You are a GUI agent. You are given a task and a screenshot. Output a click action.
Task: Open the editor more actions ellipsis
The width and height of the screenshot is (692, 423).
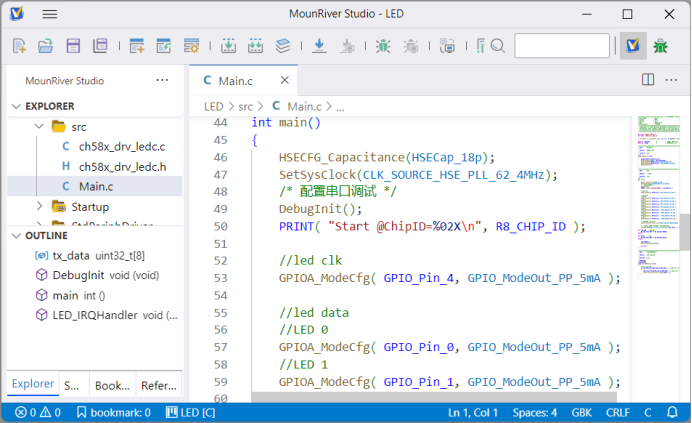tap(671, 80)
